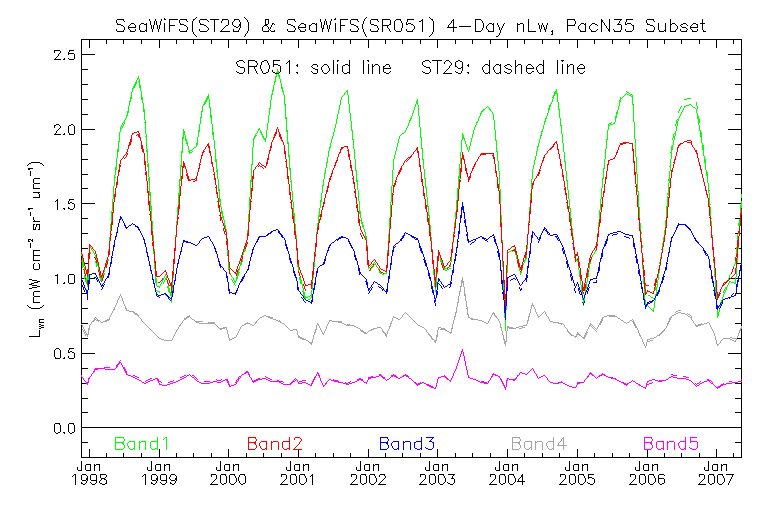This screenshot has height=512, width=768.
Task: Click the Jan 2005 x-axis label
Action: point(577,473)
